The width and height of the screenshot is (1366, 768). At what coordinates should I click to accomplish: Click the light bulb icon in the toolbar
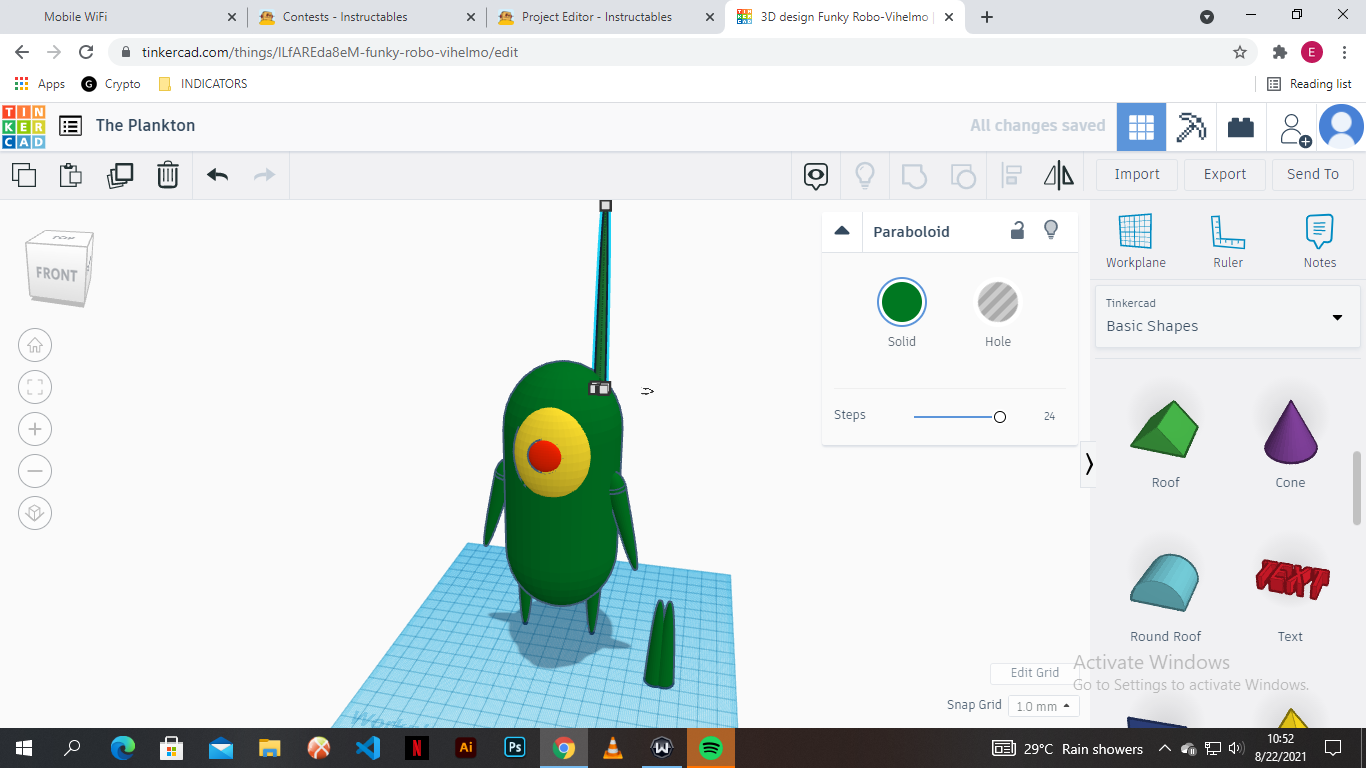coord(865,176)
